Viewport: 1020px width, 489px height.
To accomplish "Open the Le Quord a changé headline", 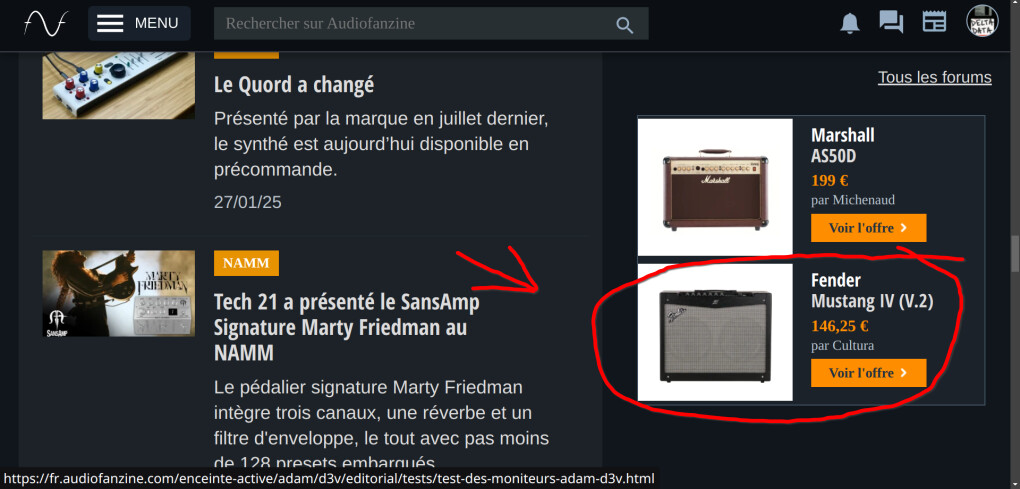I will (294, 85).
